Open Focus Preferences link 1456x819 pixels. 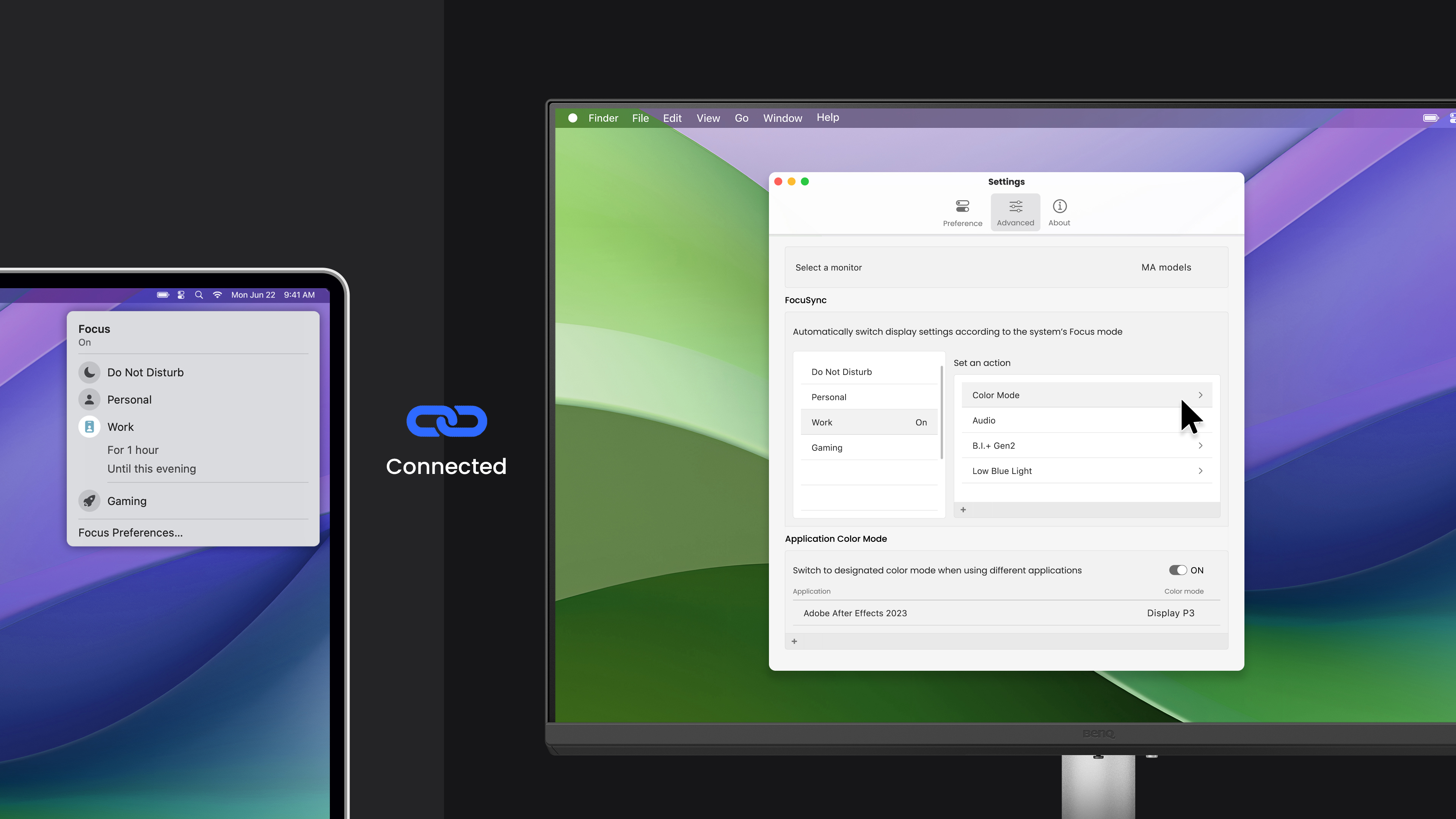click(130, 532)
